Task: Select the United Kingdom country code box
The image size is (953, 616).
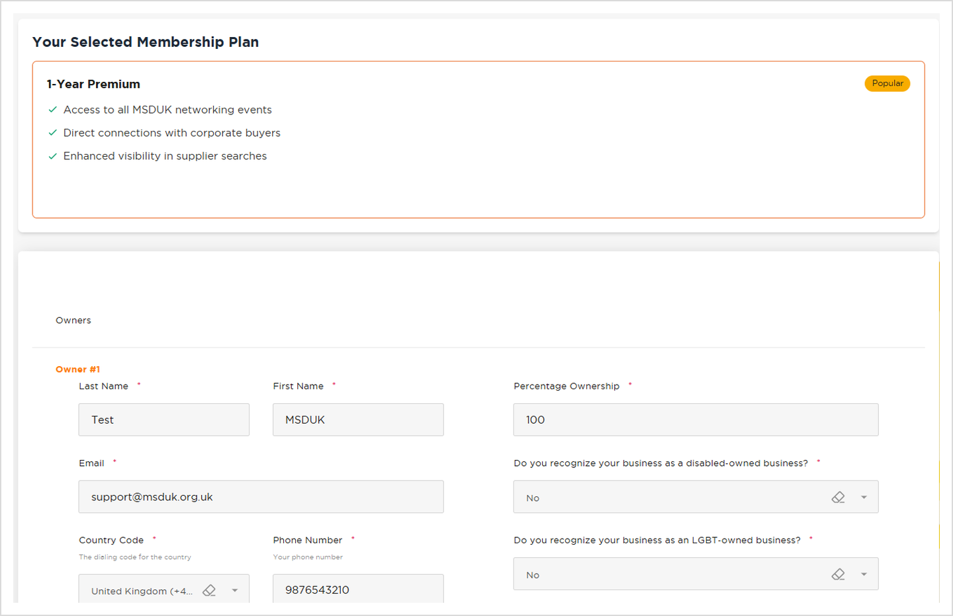Action: 164,589
